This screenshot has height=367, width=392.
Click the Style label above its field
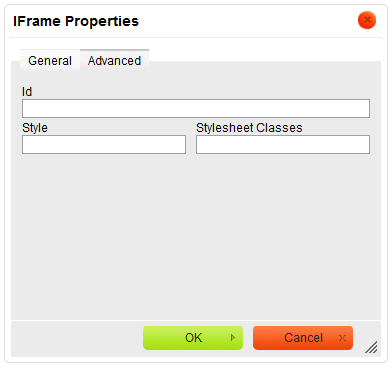35,128
